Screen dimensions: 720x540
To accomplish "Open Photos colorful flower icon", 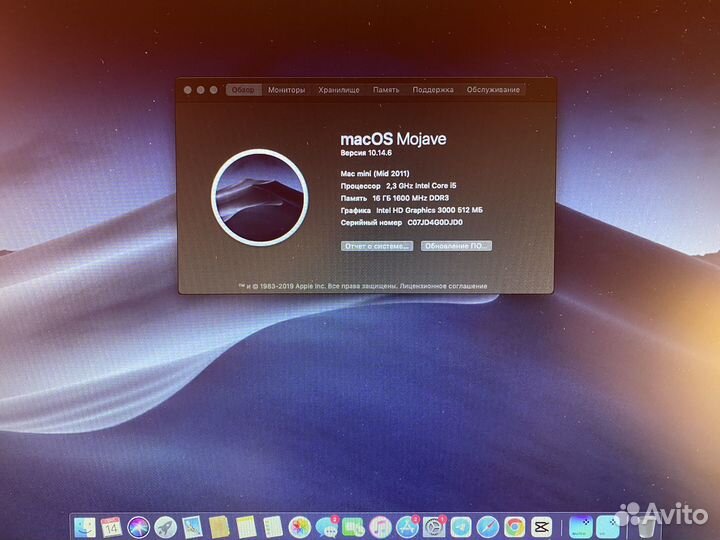I will click(300, 527).
